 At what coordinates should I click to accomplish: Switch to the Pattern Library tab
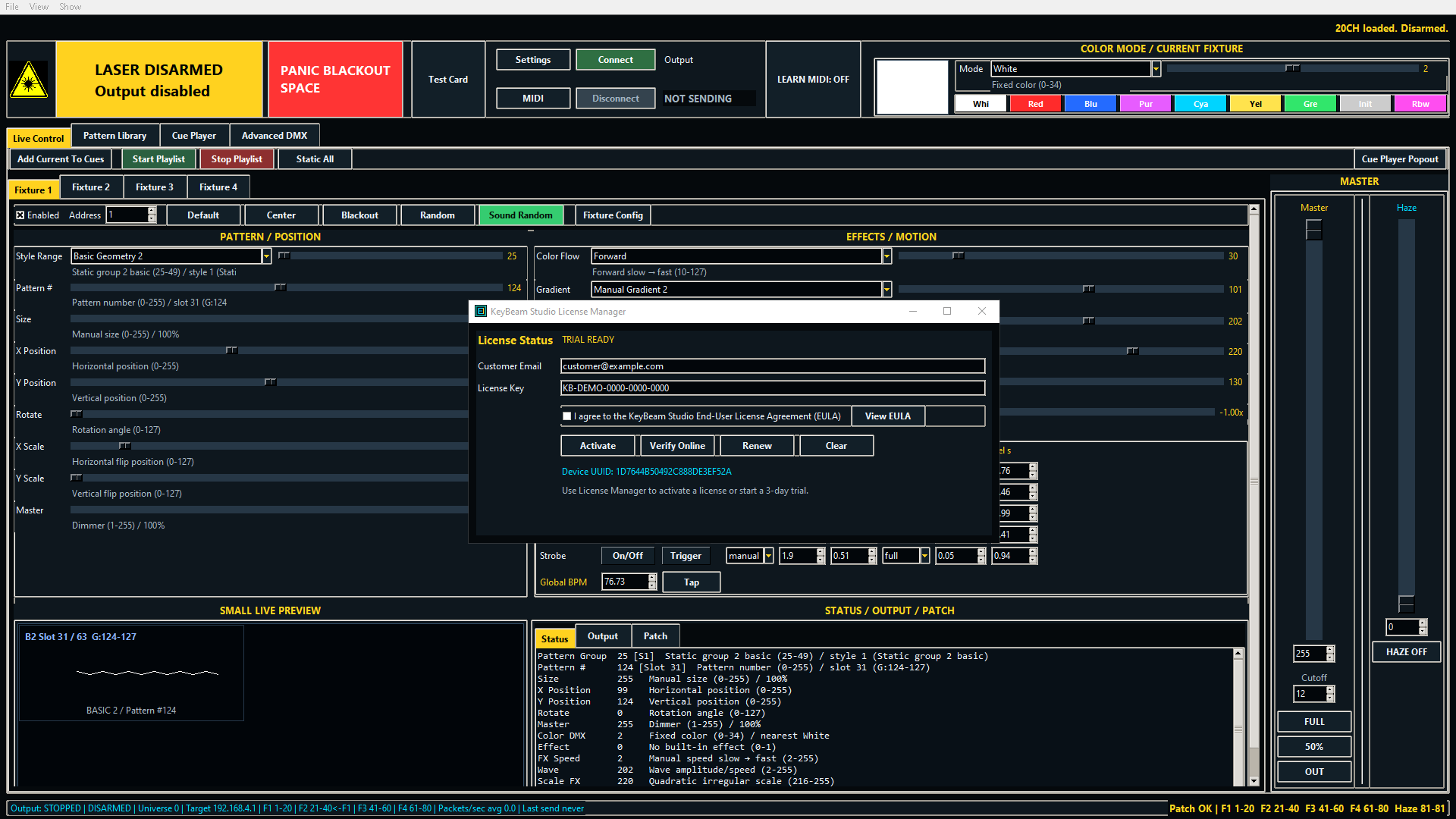(x=115, y=136)
